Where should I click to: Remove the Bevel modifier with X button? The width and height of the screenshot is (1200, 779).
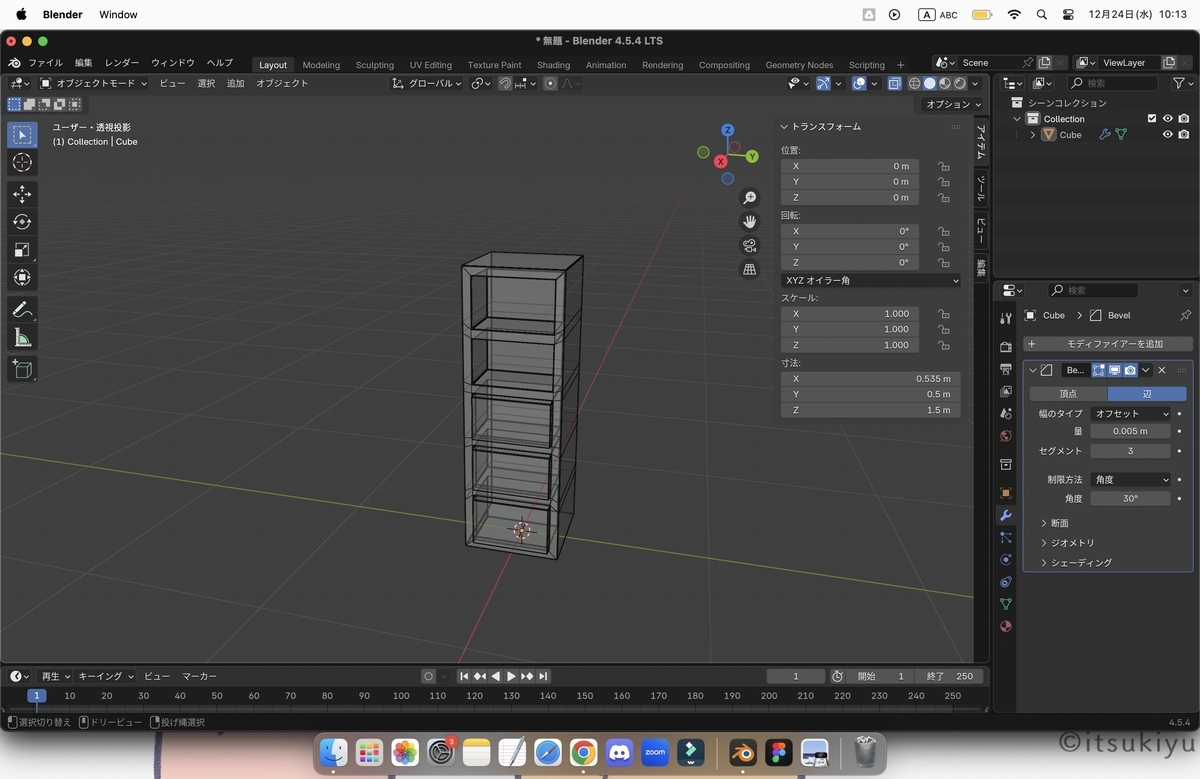(x=1162, y=370)
